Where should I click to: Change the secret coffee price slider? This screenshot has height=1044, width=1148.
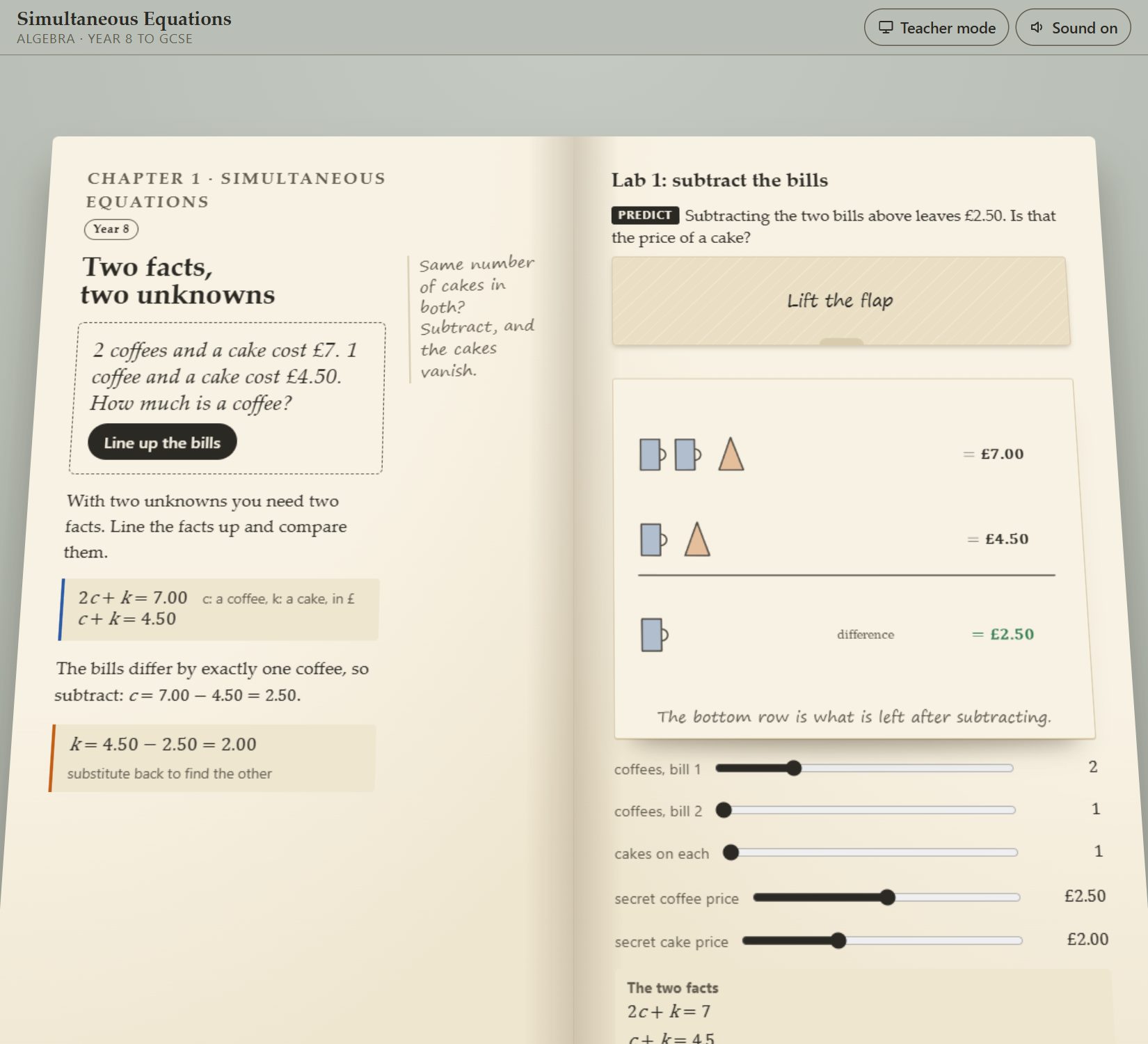coord(886,897)
